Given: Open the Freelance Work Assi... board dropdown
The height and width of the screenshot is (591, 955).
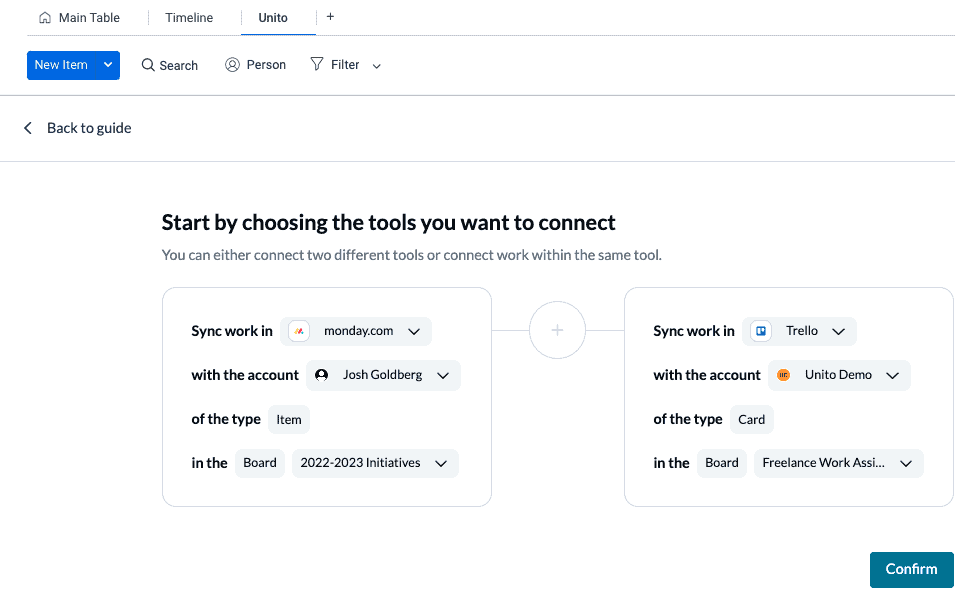Looking at the screenshot, I should 839,463.
